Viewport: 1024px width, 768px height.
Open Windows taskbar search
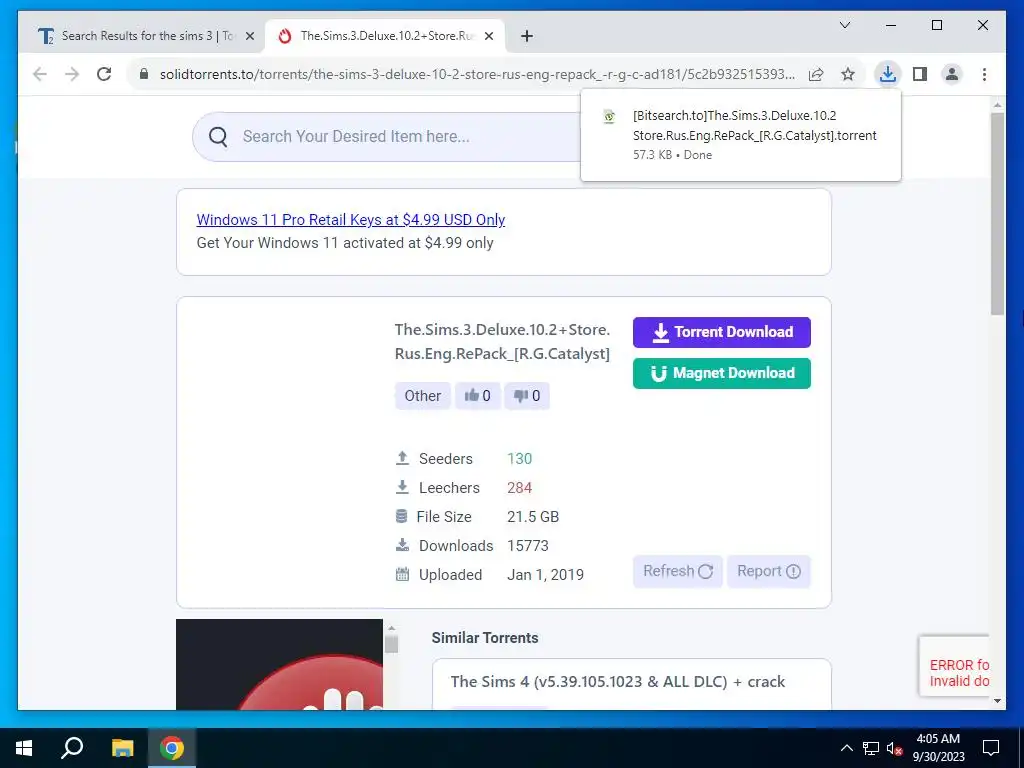click(x=72, y=748)
